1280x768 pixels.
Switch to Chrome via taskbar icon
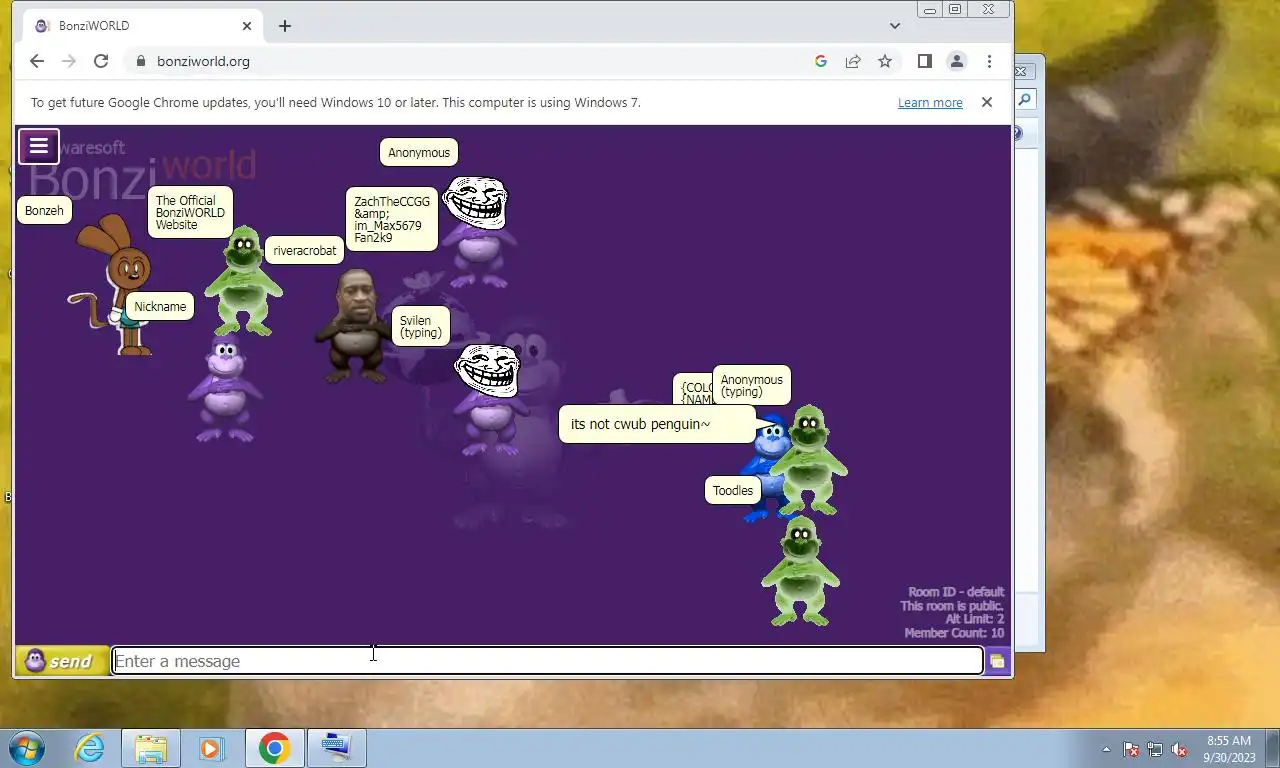[274, 748]
